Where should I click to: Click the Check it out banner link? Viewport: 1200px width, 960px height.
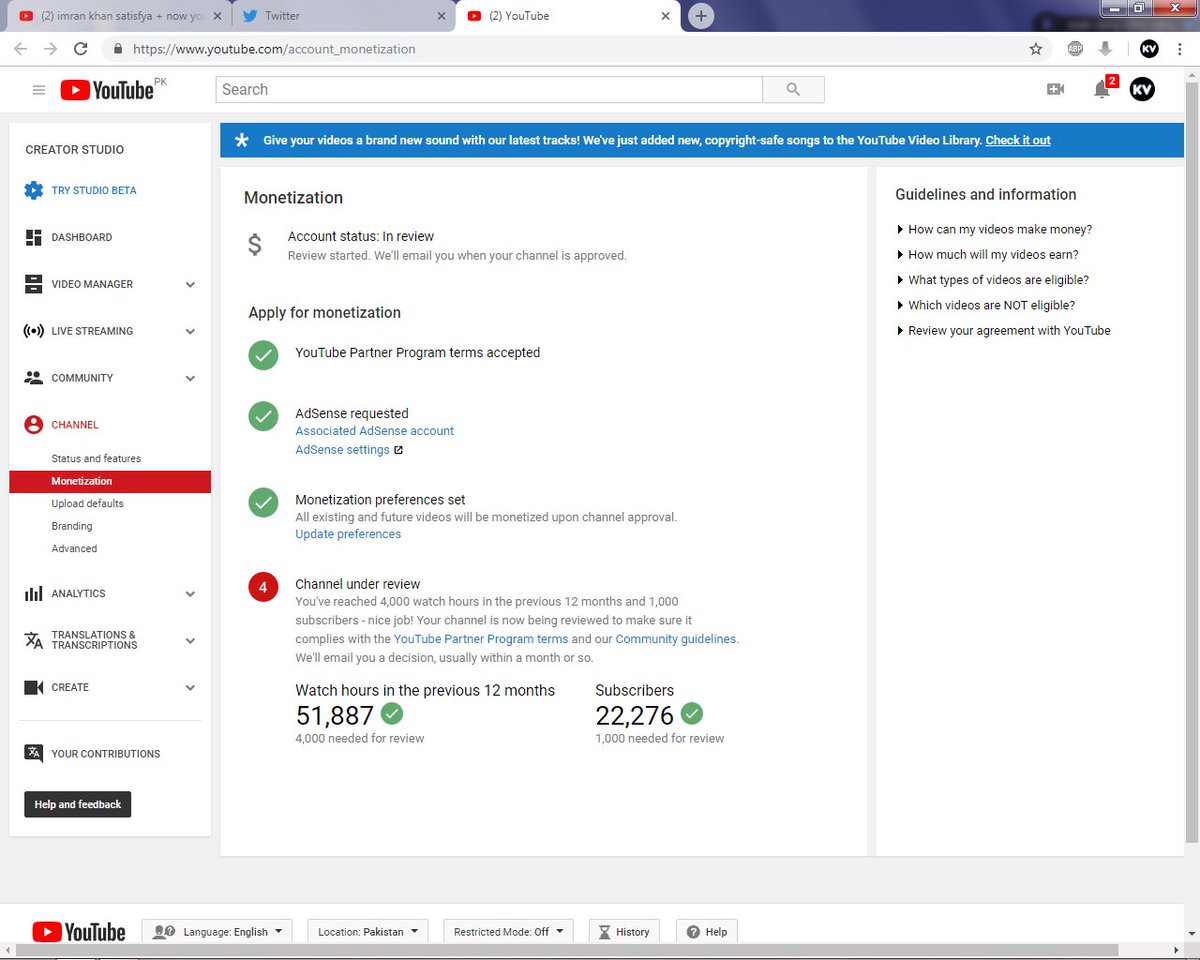pos(1018,140)
